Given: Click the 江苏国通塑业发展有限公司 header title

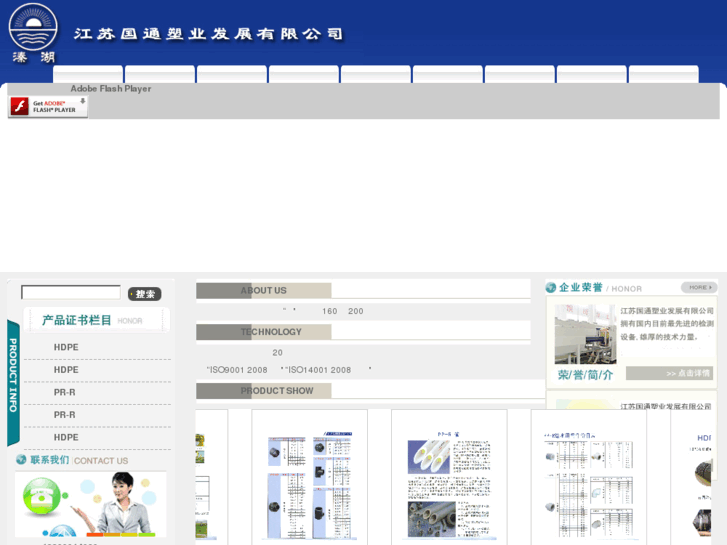Looking at the screenshot, I should [208, 34].
